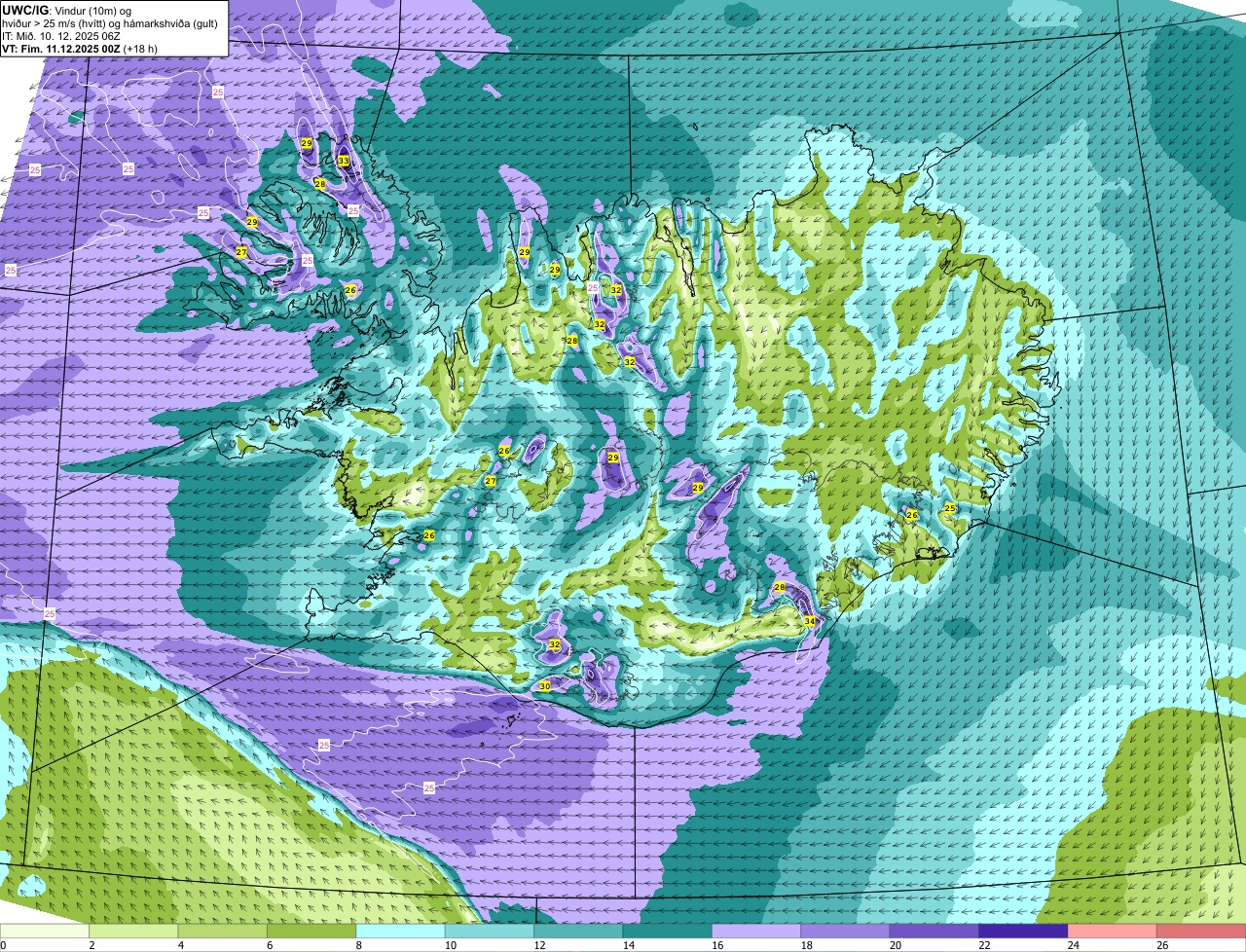
Task: Click the "hviður > 25 m/s (hvítt)" description line
Action: click(x=110, y=23)
